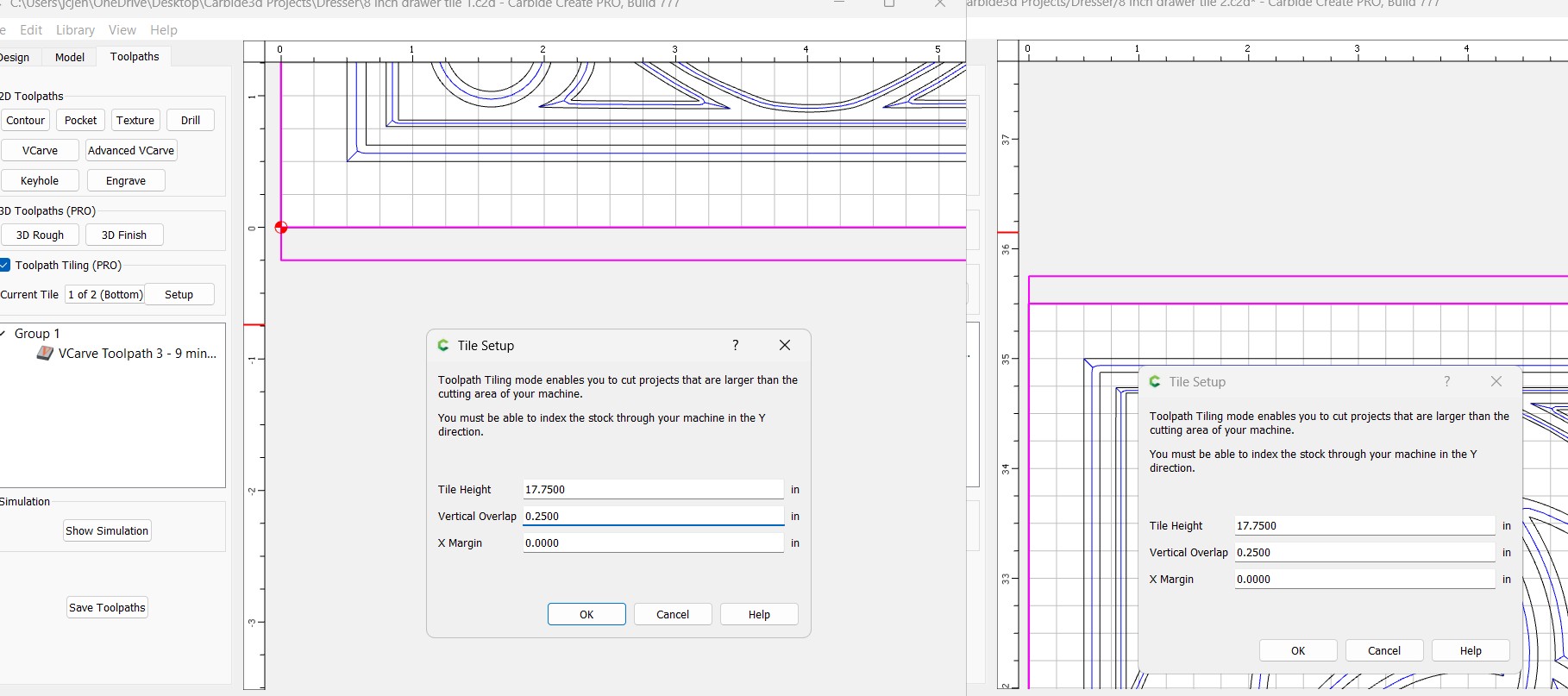
Task: Click the 3D Rough toolpath button
Action: [40, 235]
